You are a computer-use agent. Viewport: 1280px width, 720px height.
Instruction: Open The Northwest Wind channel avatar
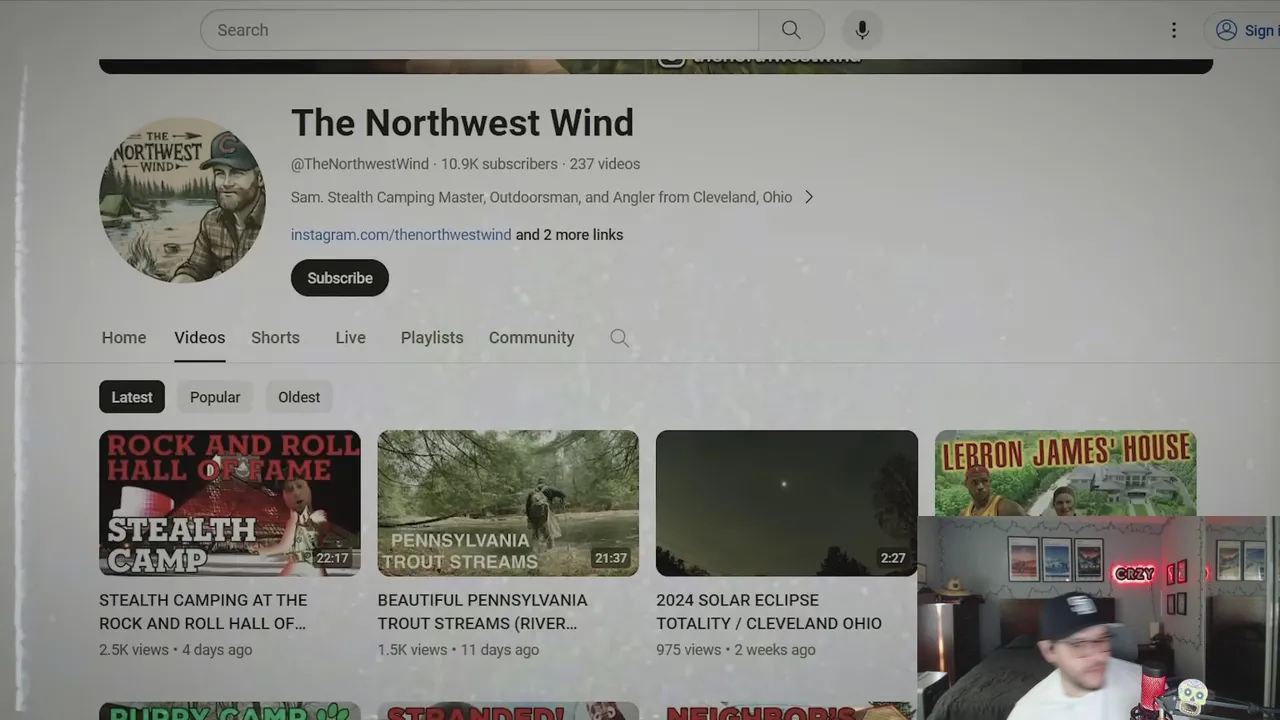(182, 200)
